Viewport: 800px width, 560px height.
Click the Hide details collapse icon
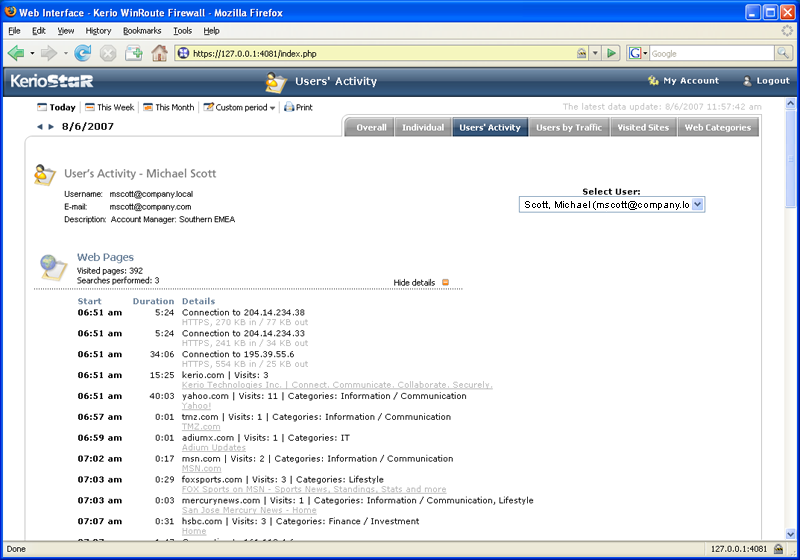tap(445, 283)
